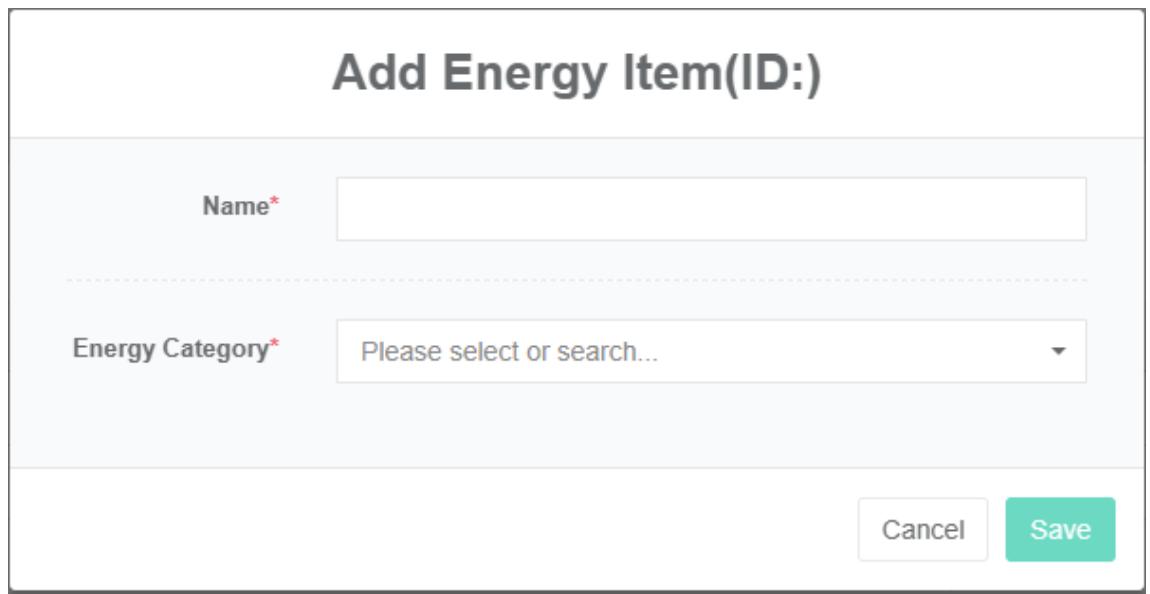Click the dashed divider under the Name row
This screenshot has height=594, width=1150.
coord(576,280)
